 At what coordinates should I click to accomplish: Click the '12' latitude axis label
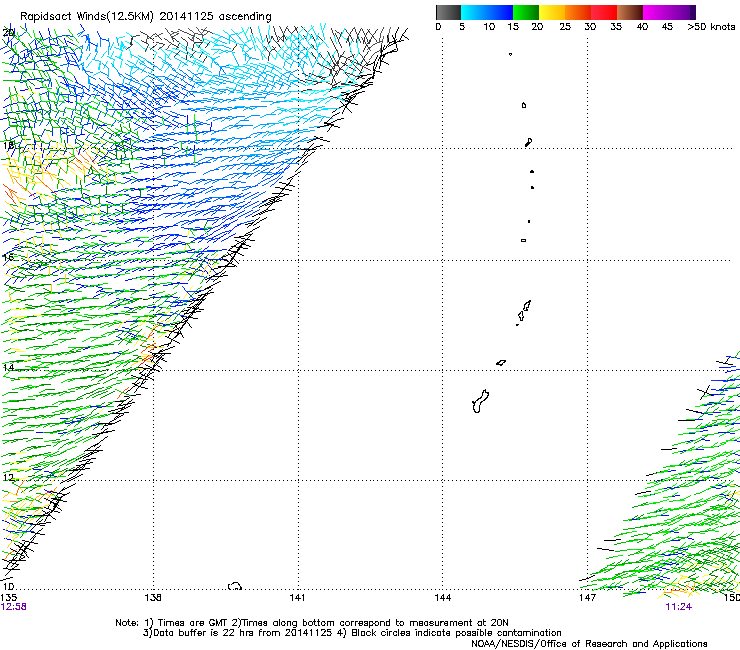(8, 477)
